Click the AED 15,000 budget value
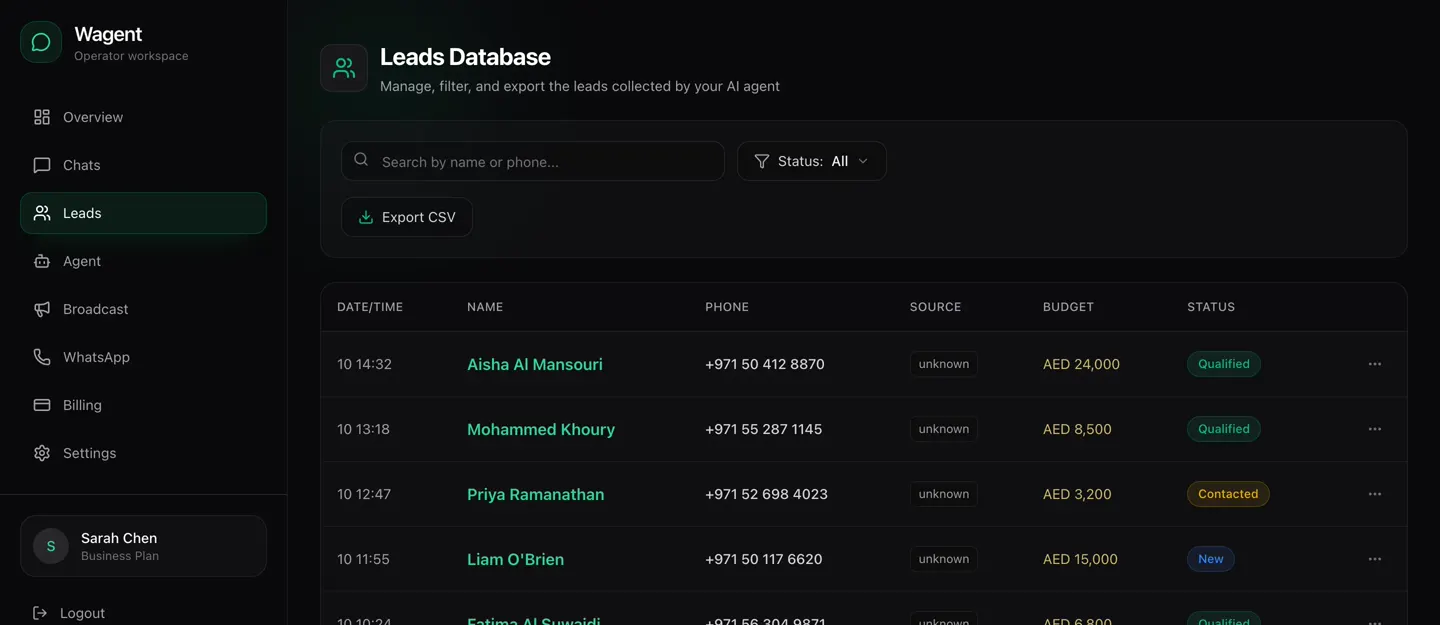The image size is (1440, 625). pyautogui.click(x=1080, y=559)
